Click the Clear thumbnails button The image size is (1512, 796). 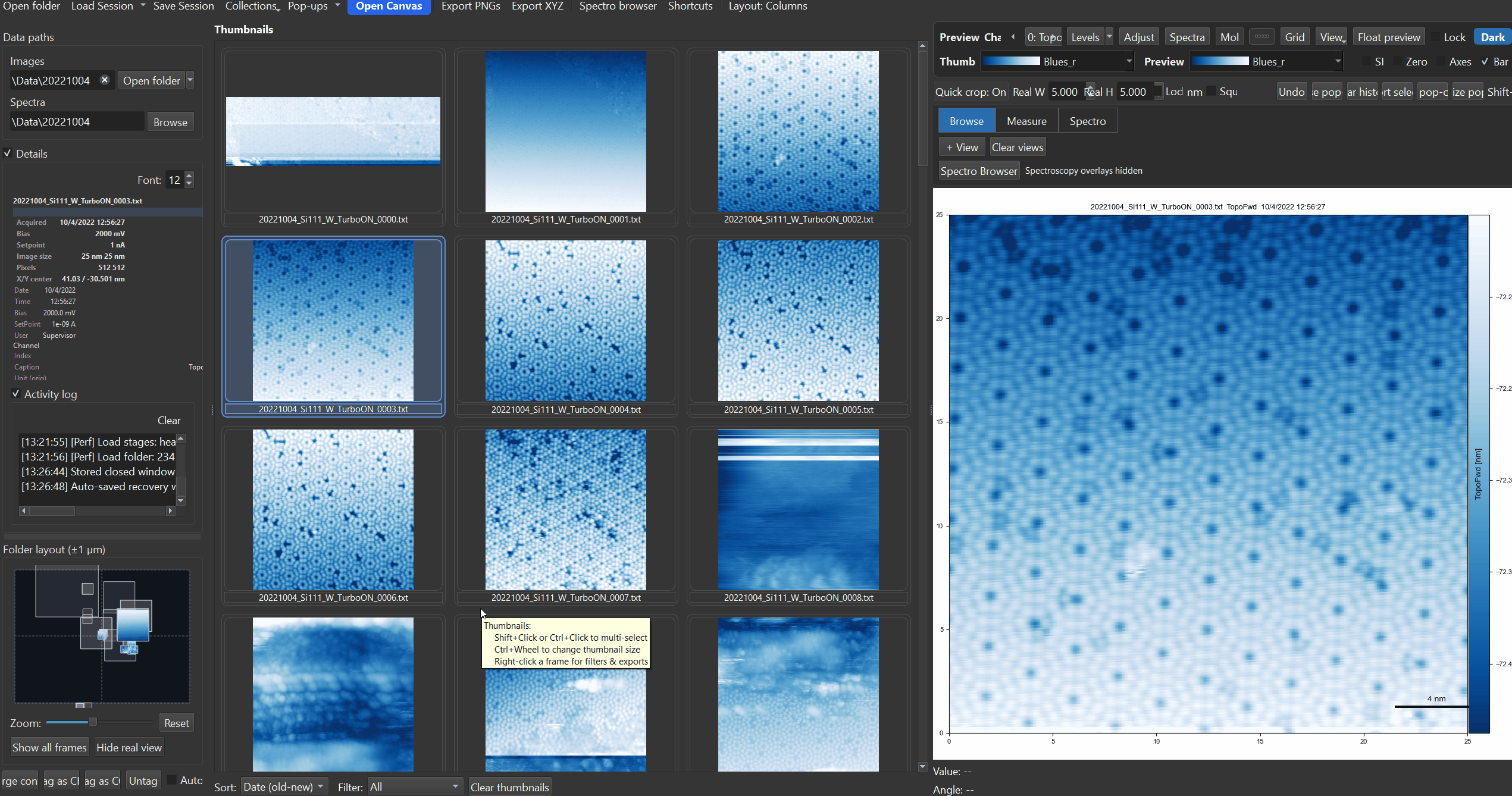click(509, 786)
